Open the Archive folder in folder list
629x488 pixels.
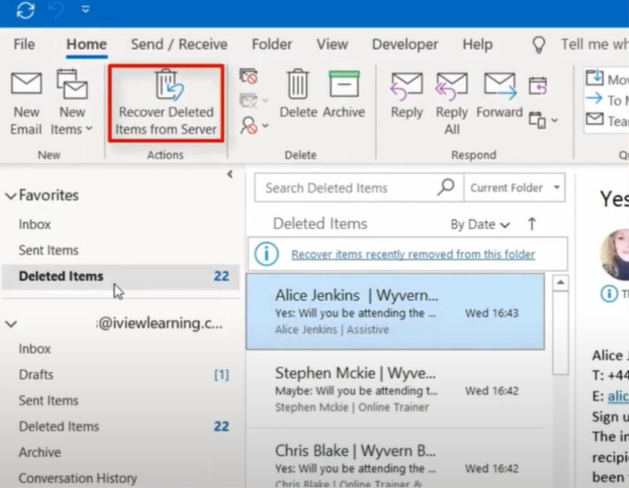pos(40,452)
